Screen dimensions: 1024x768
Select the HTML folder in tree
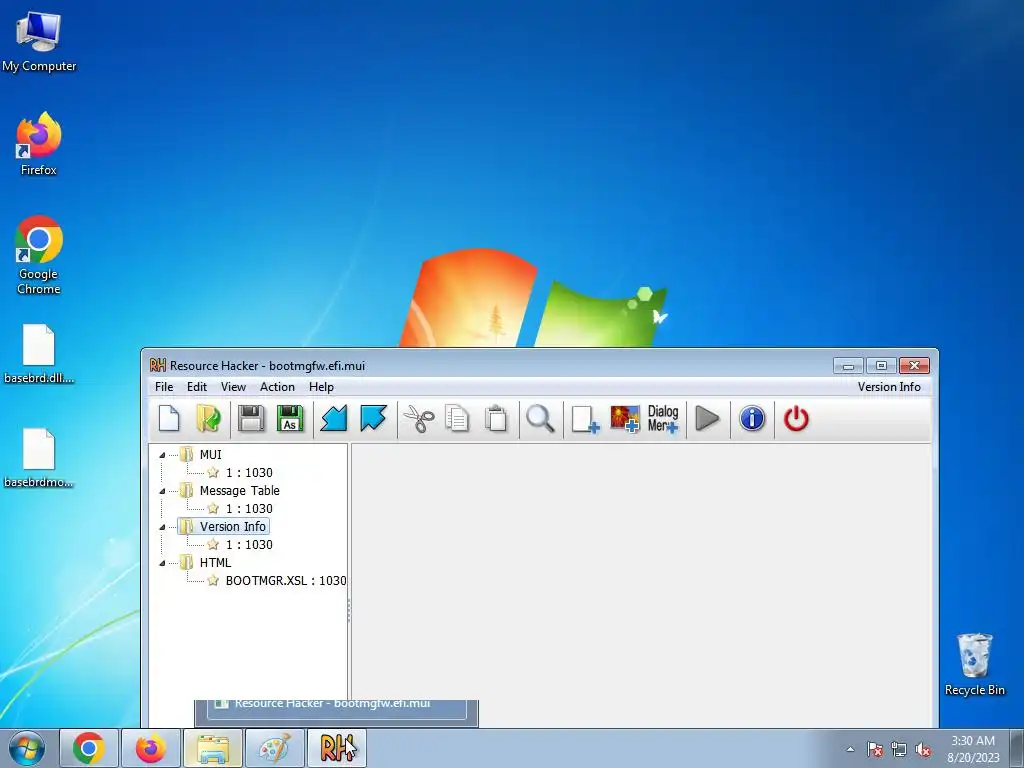215,562
